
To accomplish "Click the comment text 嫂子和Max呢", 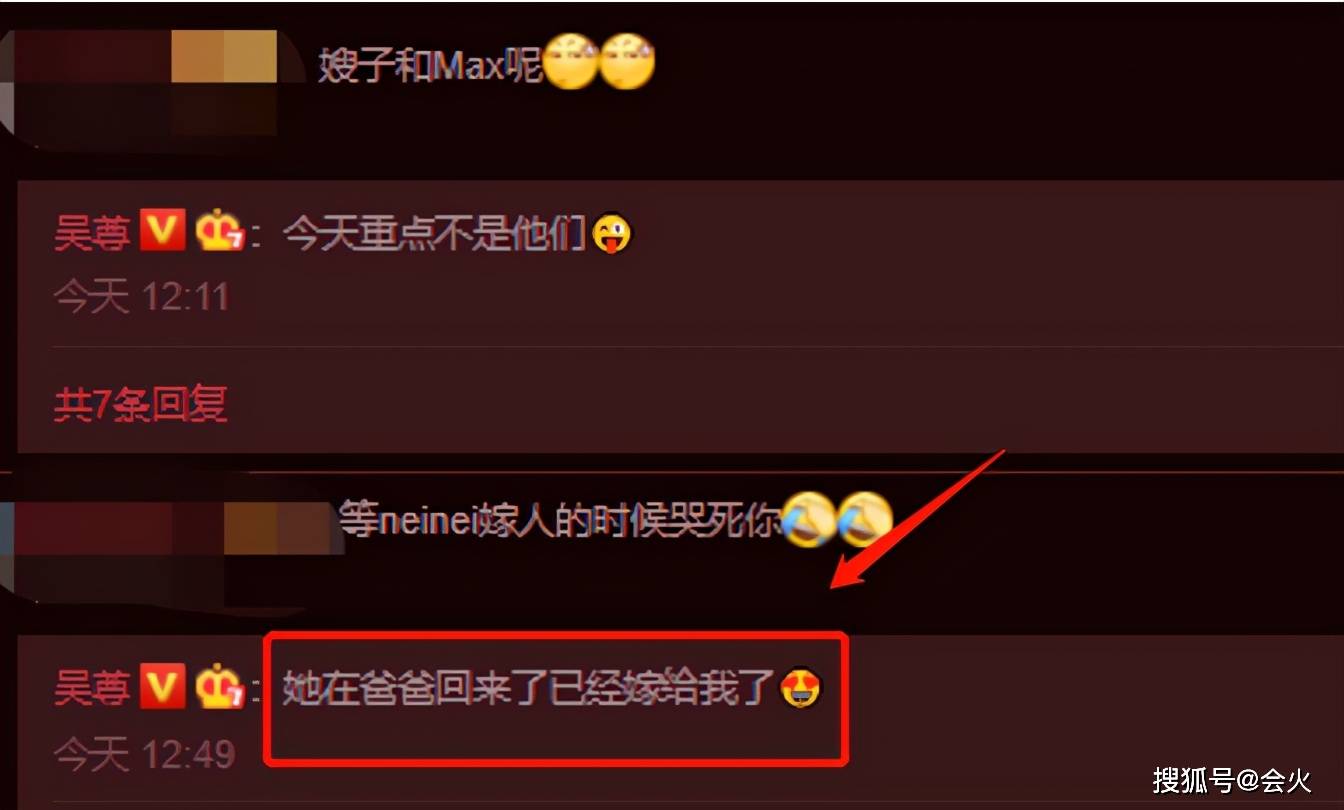I will click(430, 66).
